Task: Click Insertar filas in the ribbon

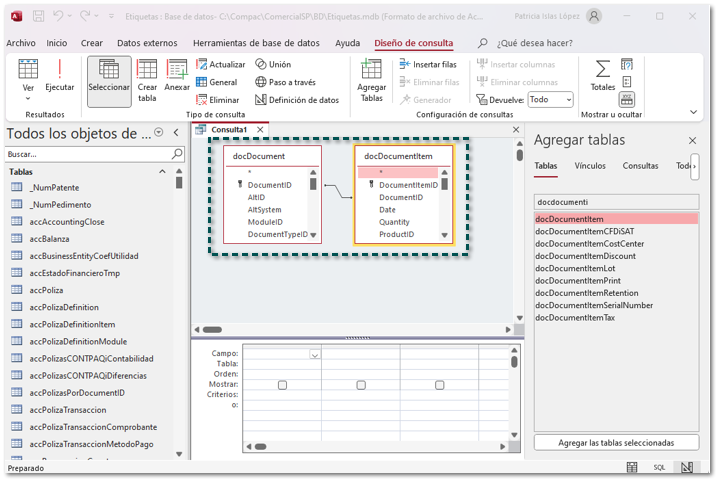Action: tap(429, 65)
